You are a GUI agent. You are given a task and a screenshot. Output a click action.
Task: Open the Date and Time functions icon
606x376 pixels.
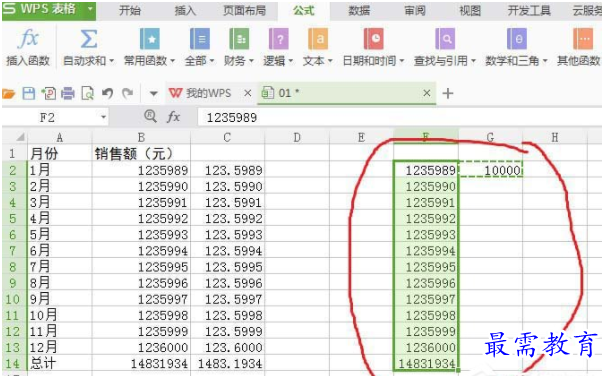click(374, 39)
